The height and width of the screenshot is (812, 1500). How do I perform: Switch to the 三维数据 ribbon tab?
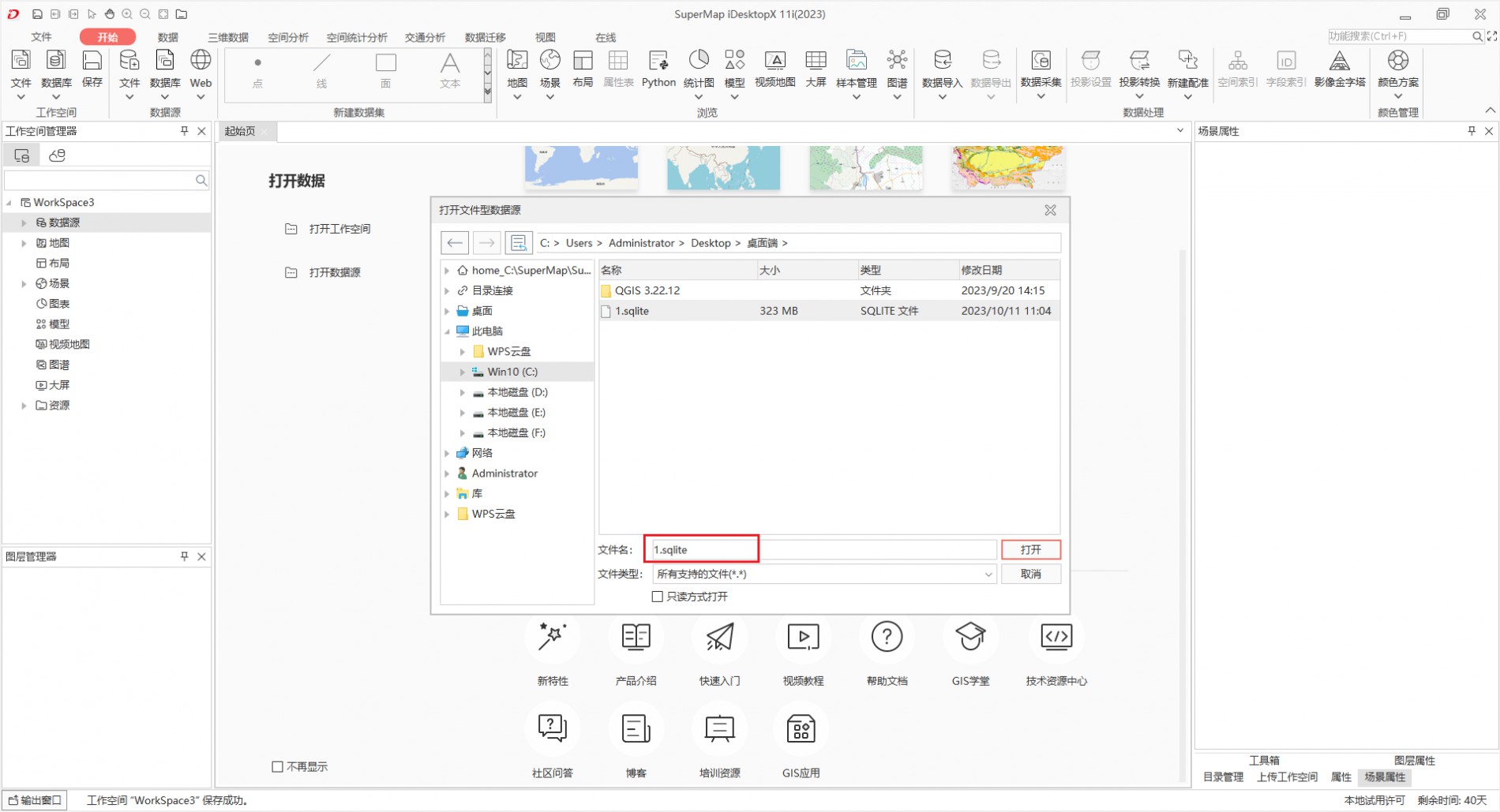pyautogui.click(x=228, y=37)
